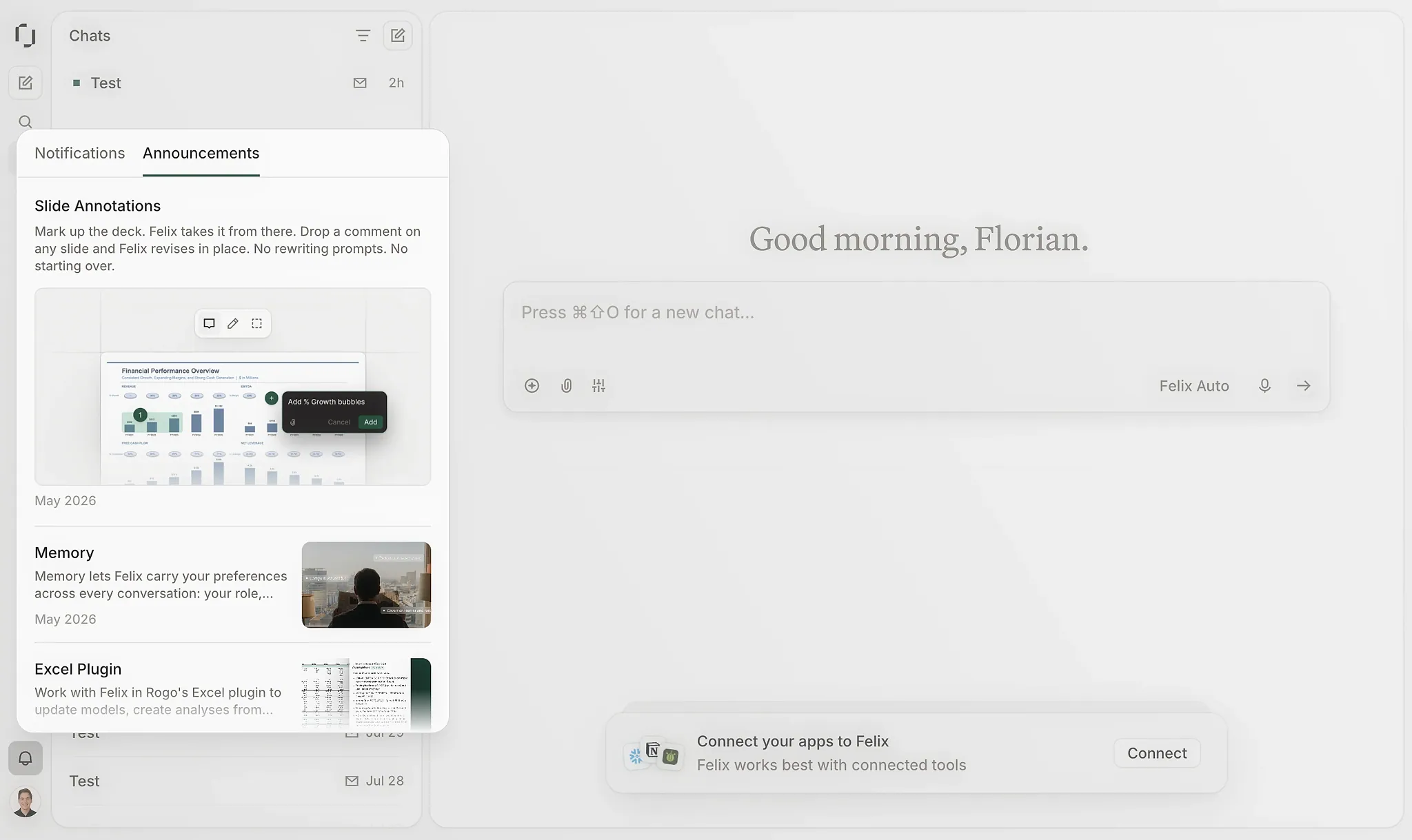Open the Felix Auto model selector

click(x=1194, y=386)
